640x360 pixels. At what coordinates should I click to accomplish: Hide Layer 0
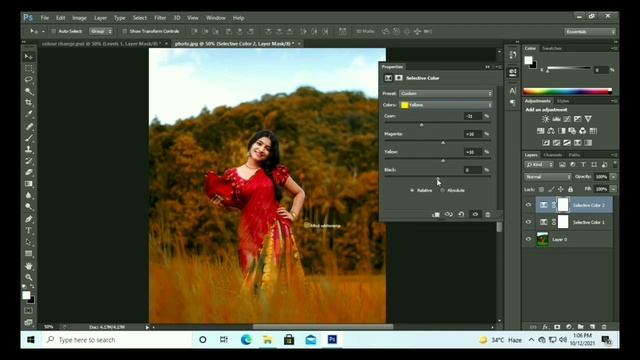click(x=529, y=239)
